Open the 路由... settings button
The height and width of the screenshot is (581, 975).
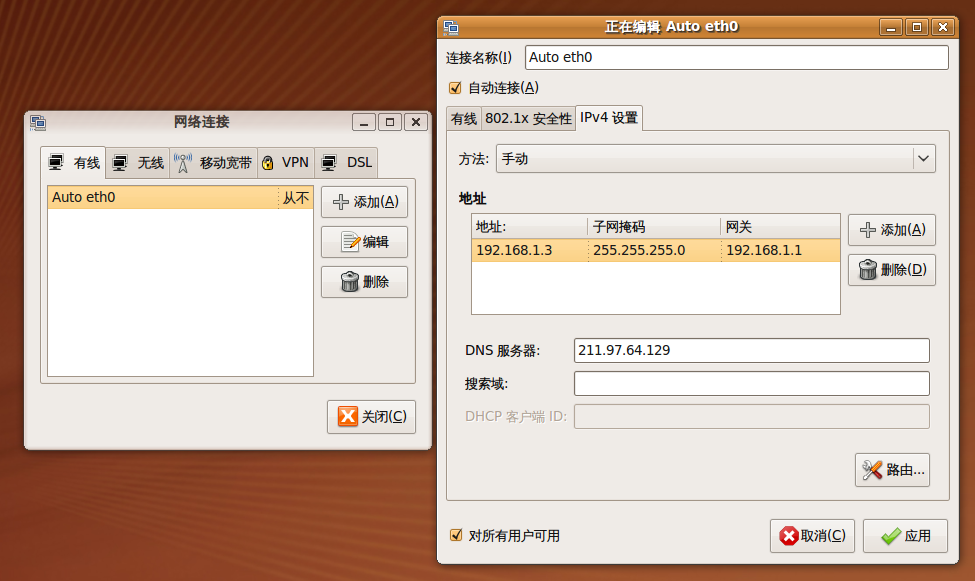892,470
